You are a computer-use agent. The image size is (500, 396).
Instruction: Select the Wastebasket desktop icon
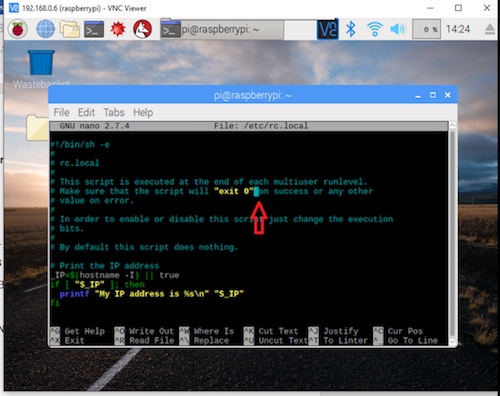tap(41, 69)
